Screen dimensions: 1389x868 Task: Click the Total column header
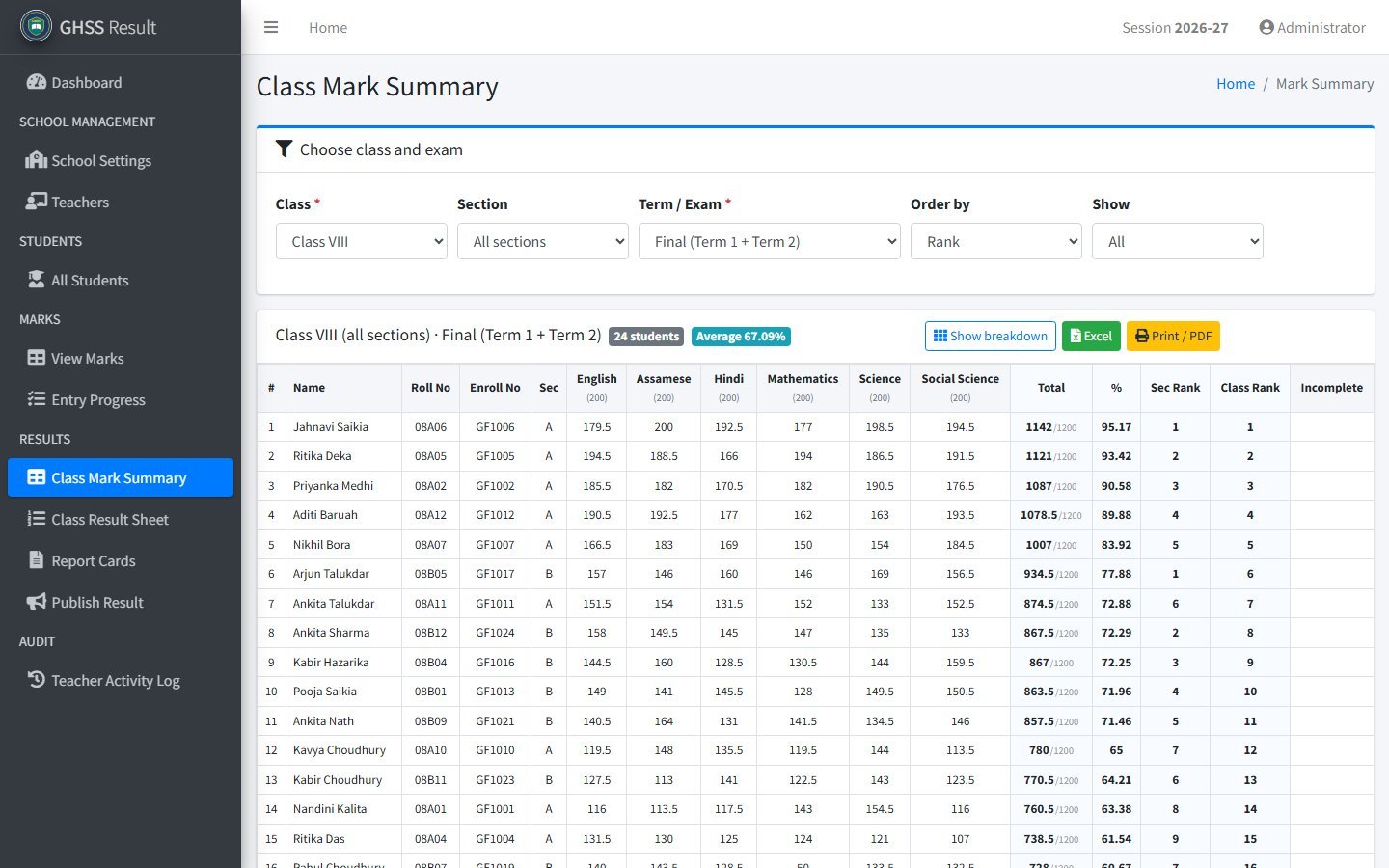point(1051,388)
